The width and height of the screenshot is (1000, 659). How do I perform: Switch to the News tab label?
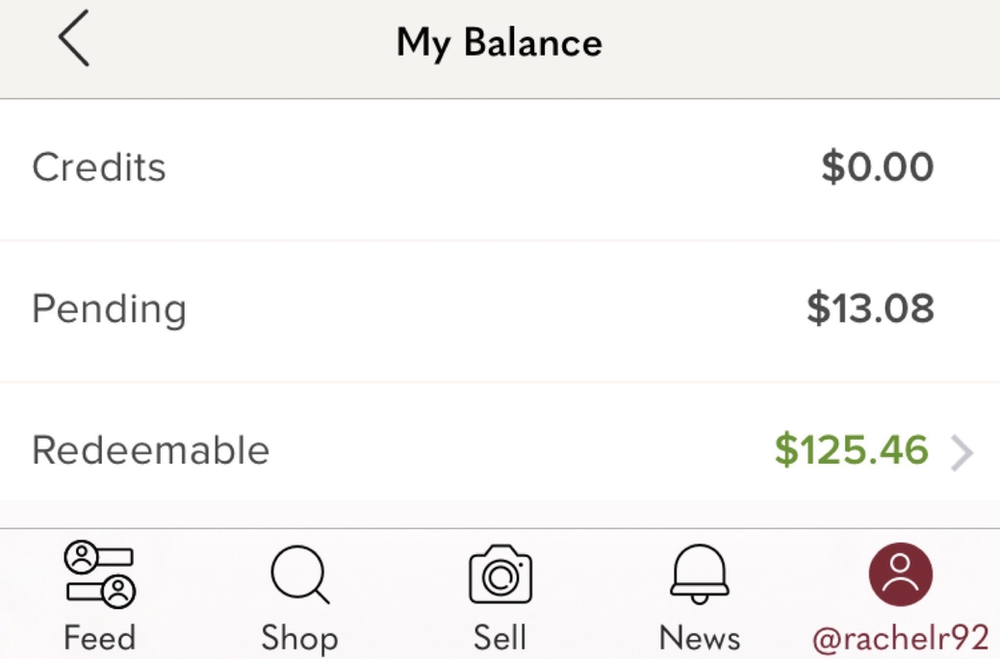pyautogui.click(x=700, y=638)
